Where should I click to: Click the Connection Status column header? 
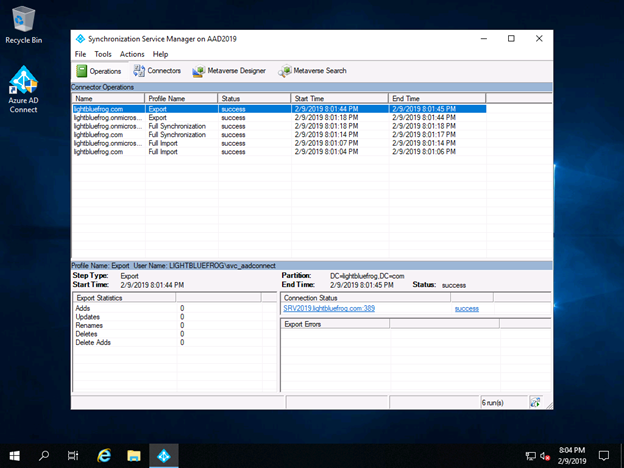pyautogui.click(x=366, y=298)
